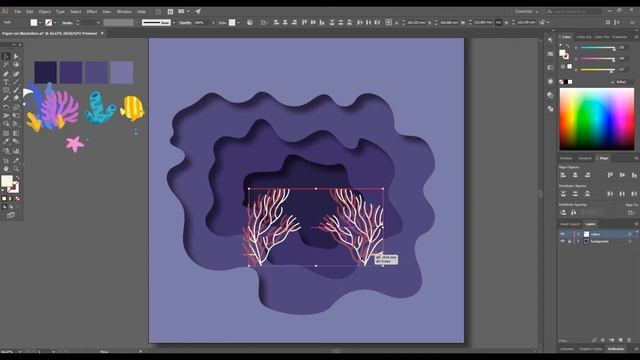This screenshot has height=360, width=640.
Task: Select the Direct Selection tool
Action: [16, 56]
